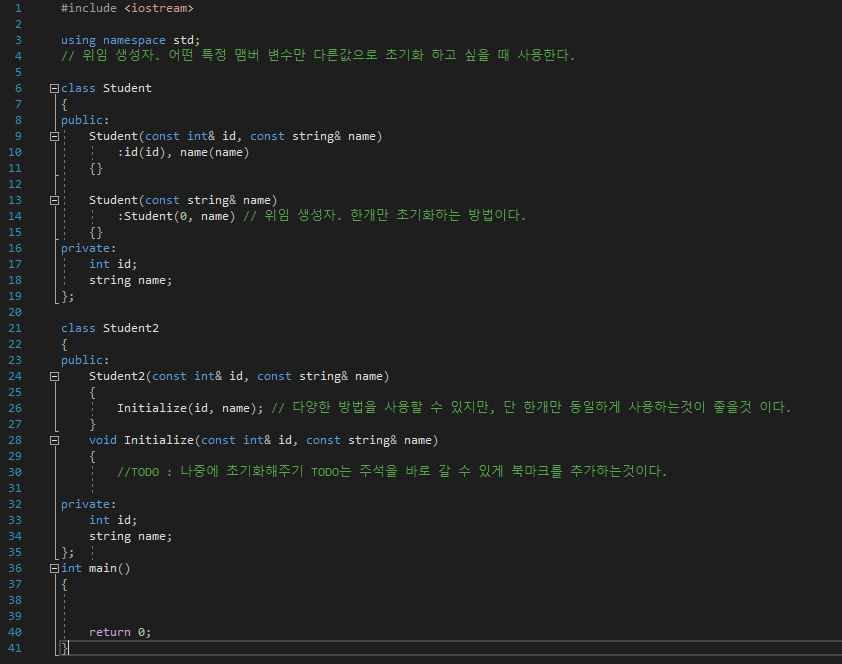842x664 pixels.
Task: Click line number 41 in gutter
Action: click(15, 648)
